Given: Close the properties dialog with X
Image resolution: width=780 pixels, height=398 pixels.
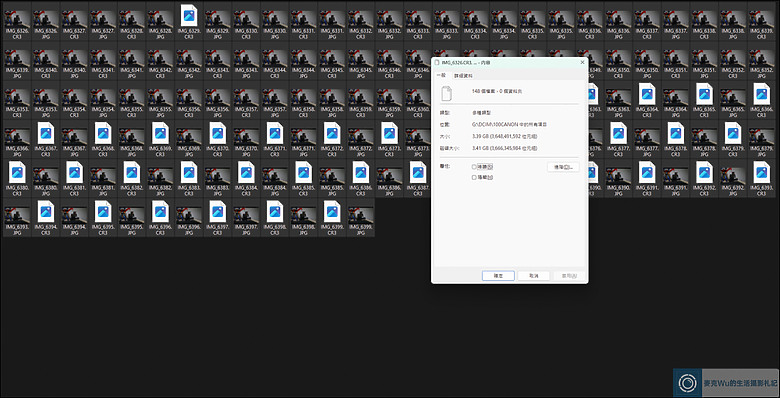Looking at the screenshot, I should [582, 63].
